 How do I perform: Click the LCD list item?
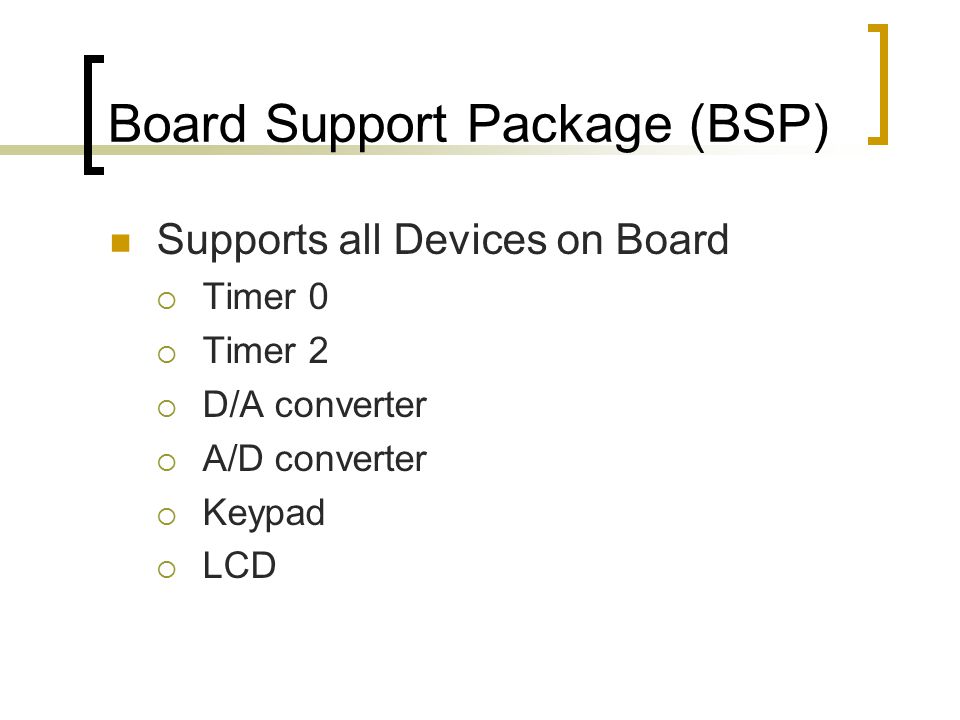239,566
